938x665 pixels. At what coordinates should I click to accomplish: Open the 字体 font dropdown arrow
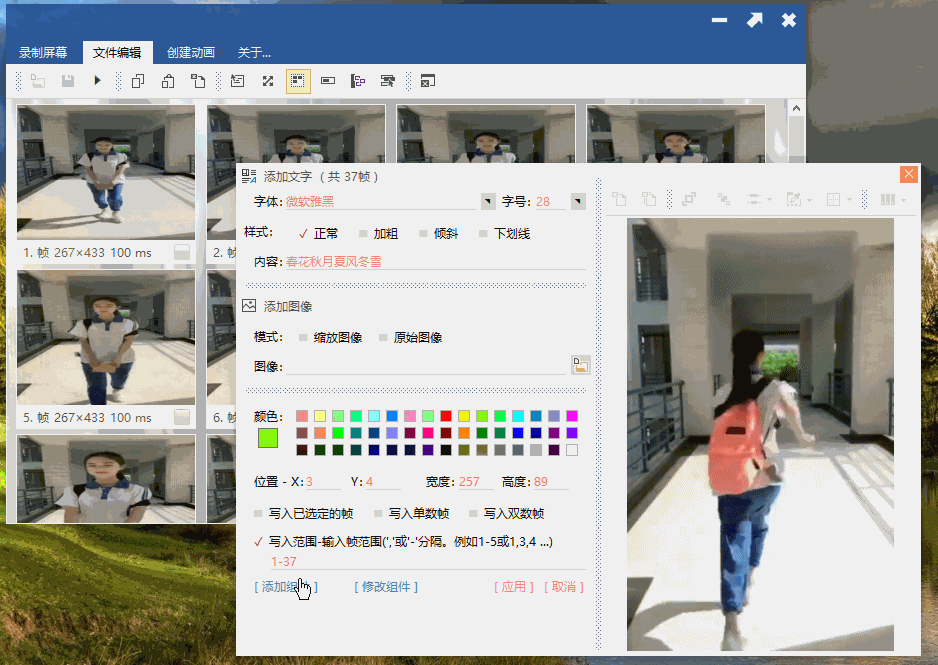pos(488,202)
